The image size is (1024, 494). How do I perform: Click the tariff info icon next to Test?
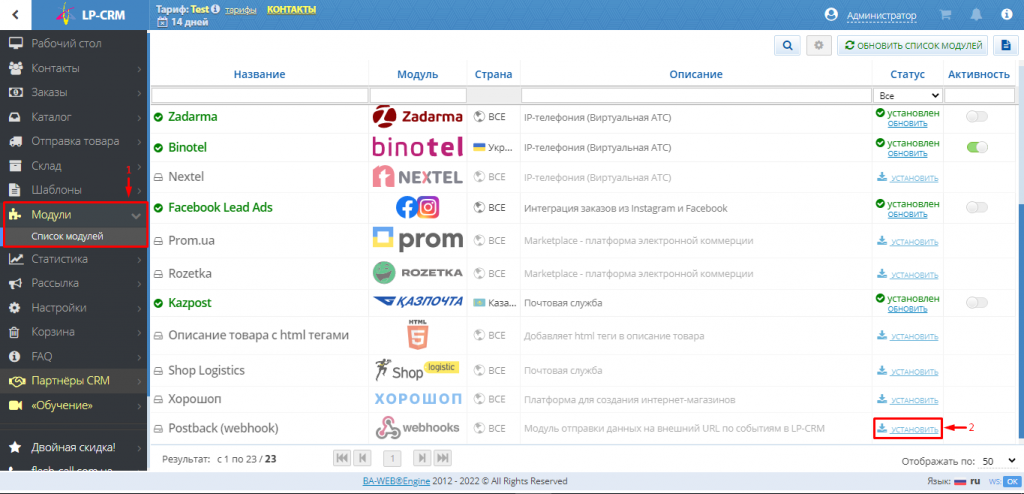216,10
